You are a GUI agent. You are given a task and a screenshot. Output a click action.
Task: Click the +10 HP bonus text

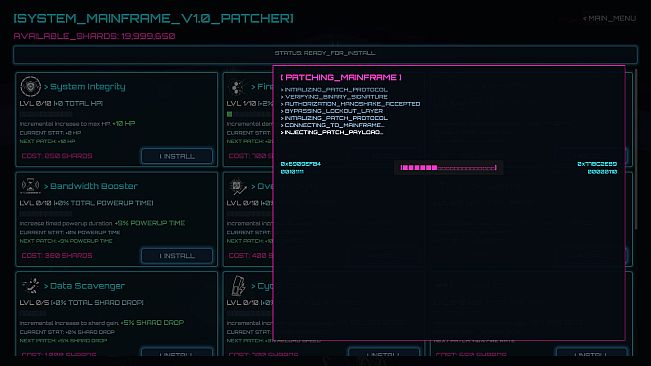pyautogui.click(x=124, y=124)
